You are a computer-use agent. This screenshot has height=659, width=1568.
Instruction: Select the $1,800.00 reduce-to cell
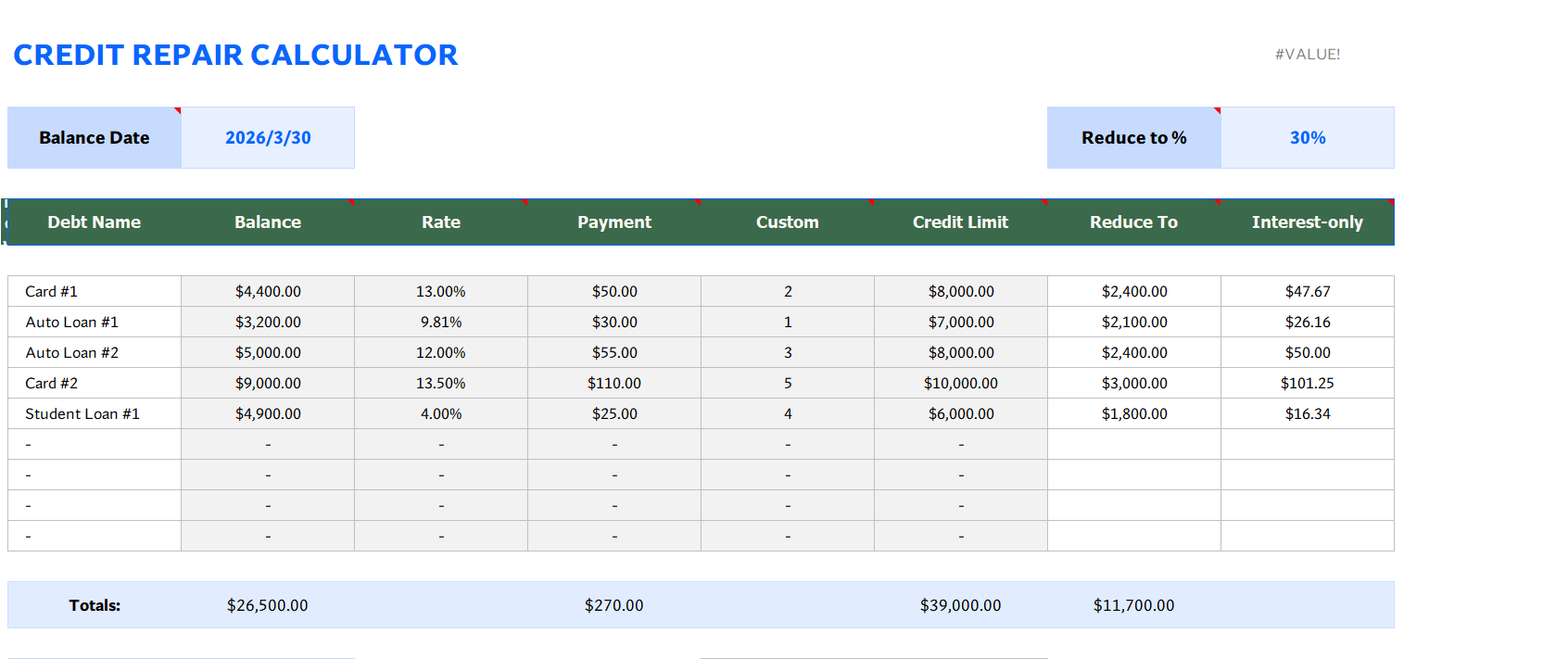tap(1134, 413)
